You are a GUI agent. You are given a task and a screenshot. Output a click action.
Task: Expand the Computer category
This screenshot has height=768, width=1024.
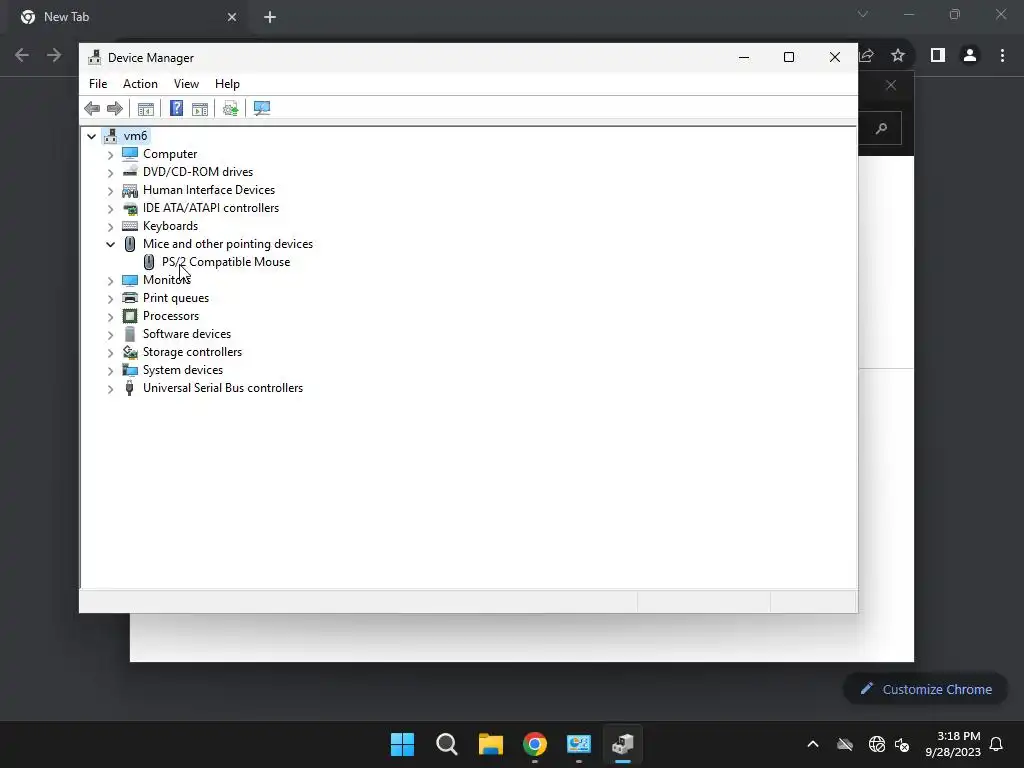pyautogui.click(x=110, y=155)
